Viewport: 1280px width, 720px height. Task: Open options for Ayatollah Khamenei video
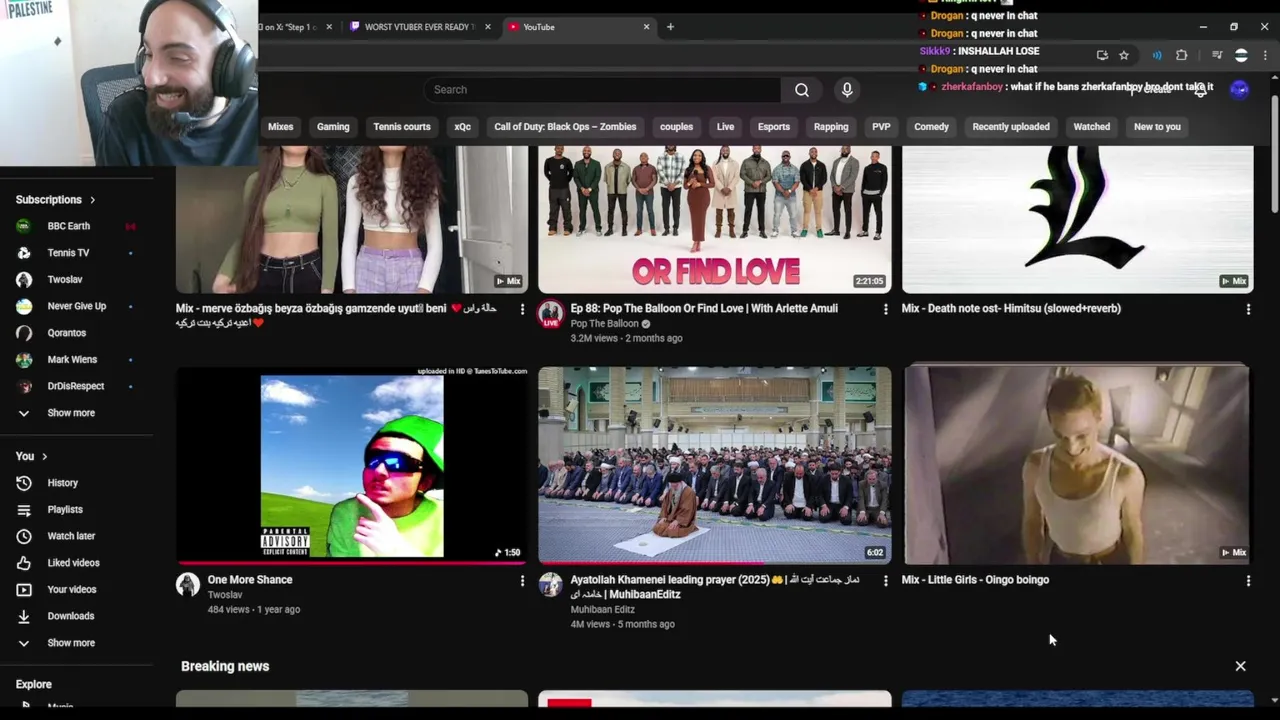pyautogui.click(x=885, y=581)
